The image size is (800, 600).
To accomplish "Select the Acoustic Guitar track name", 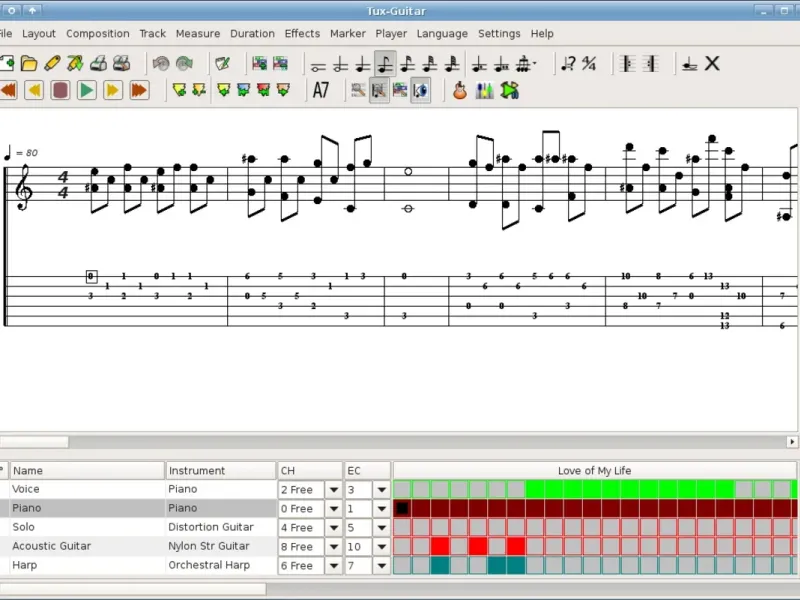I will 52,546.
